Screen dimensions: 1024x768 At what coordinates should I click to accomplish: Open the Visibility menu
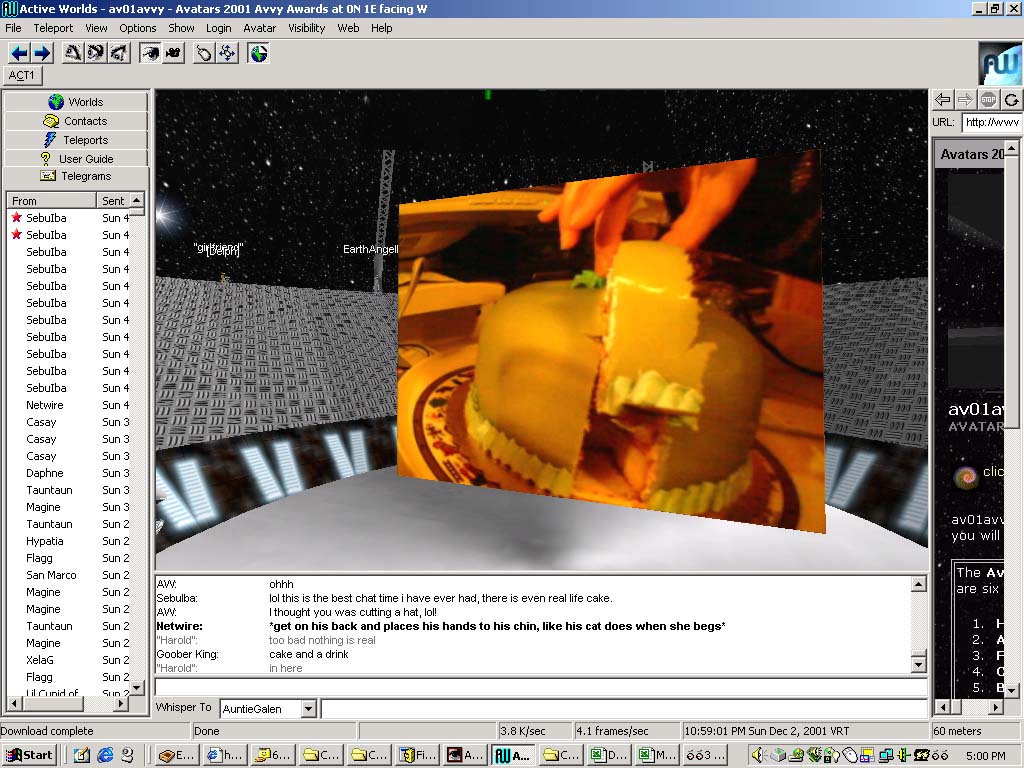click(307, 28)
